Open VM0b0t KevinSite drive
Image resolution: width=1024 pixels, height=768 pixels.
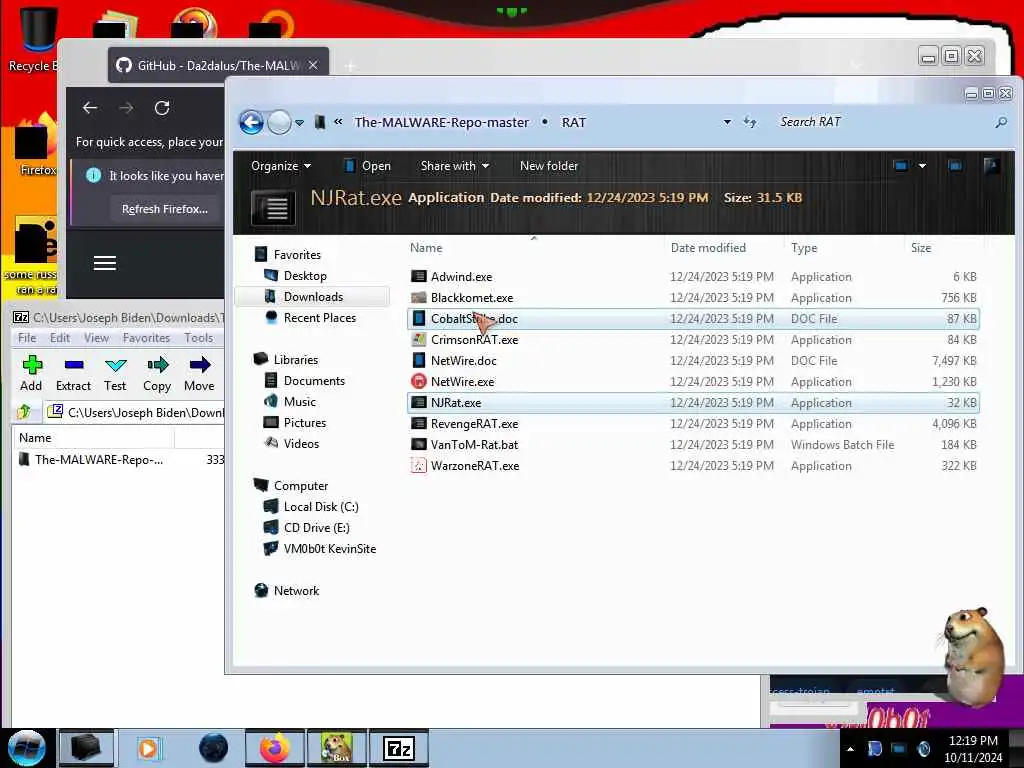click(329, 549)
